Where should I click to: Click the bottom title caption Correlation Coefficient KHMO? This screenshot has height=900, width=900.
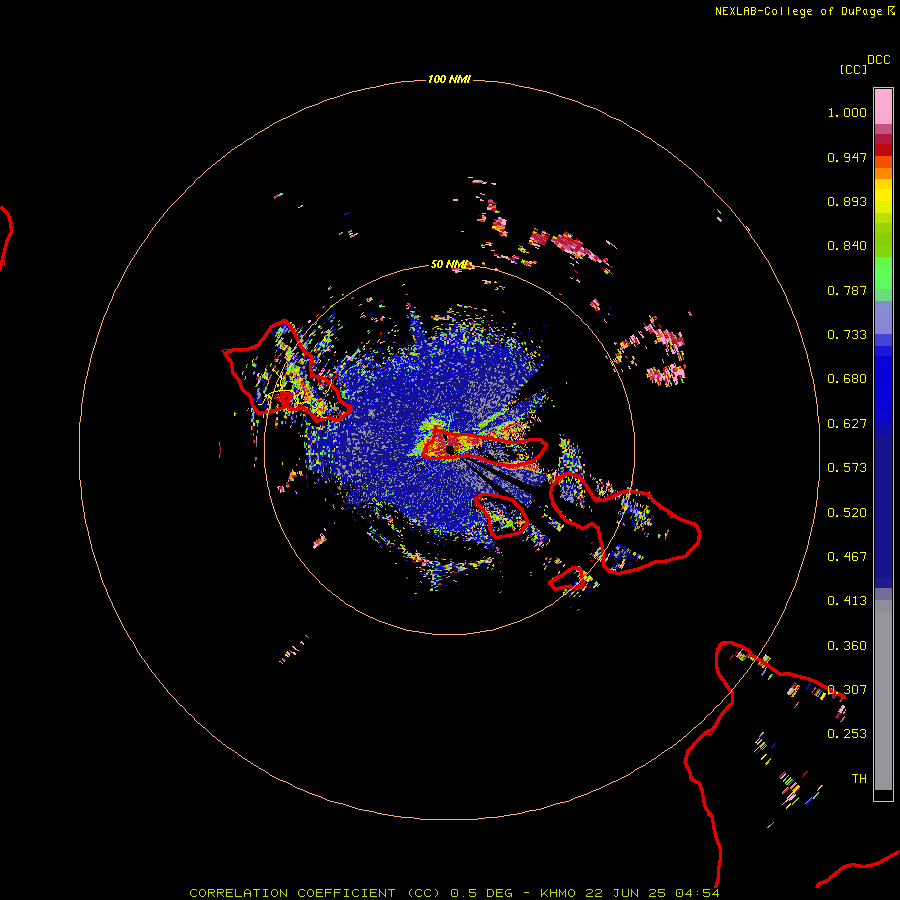(454, 893)
